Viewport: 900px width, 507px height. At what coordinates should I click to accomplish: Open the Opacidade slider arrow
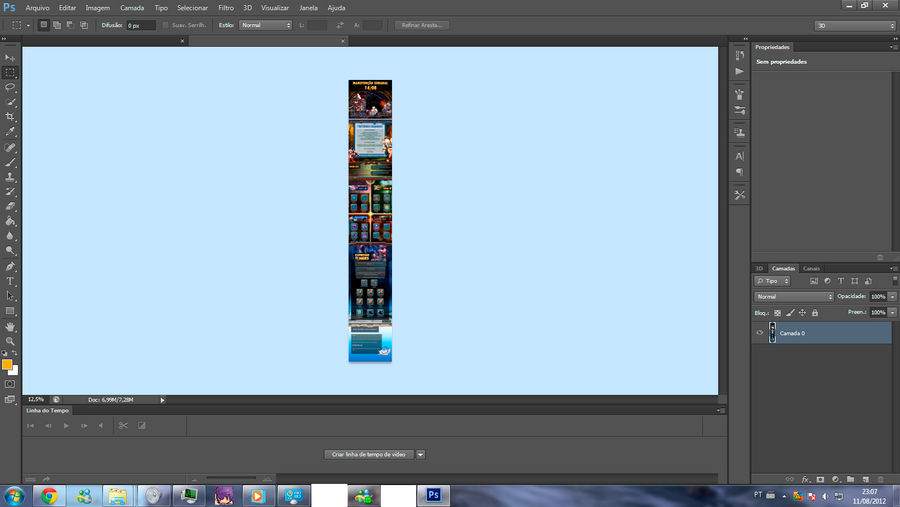892,297
